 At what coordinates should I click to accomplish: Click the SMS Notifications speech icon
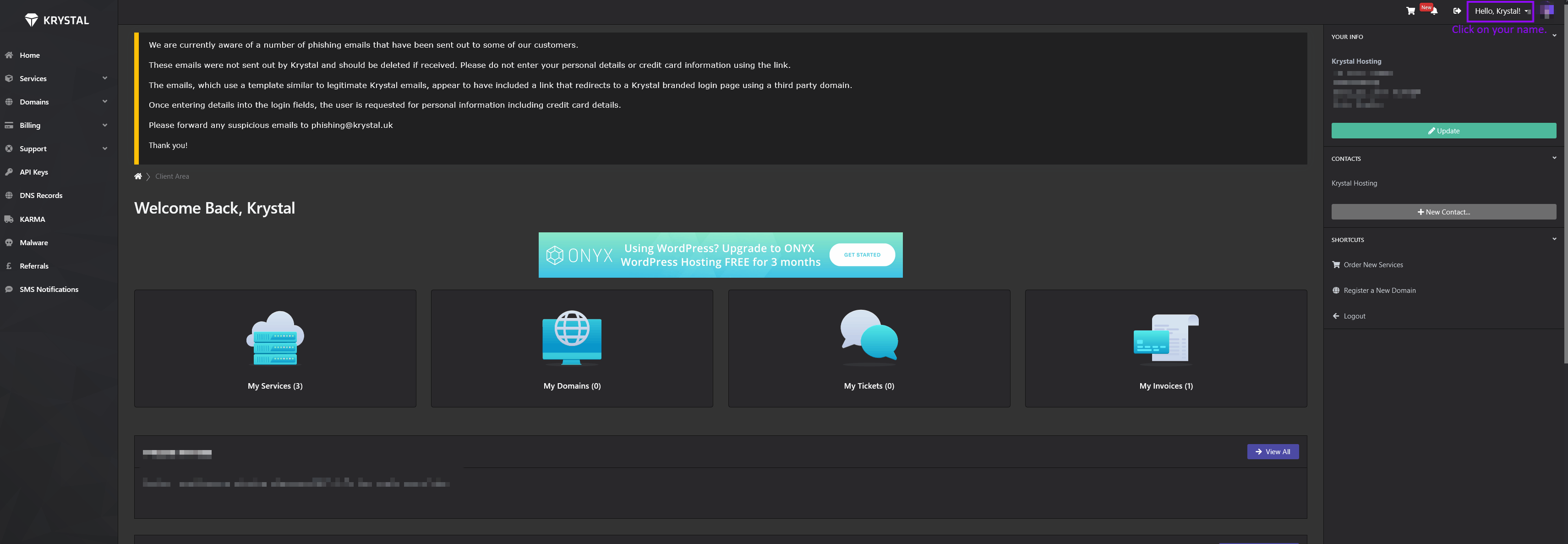click(9, 289)
